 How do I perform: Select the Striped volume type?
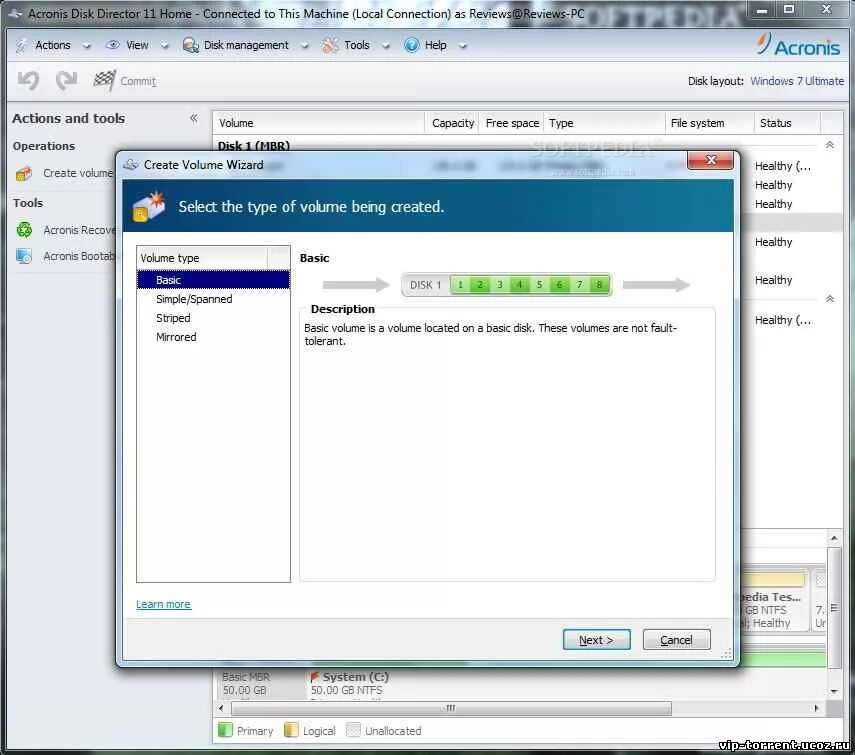point(213,318)
